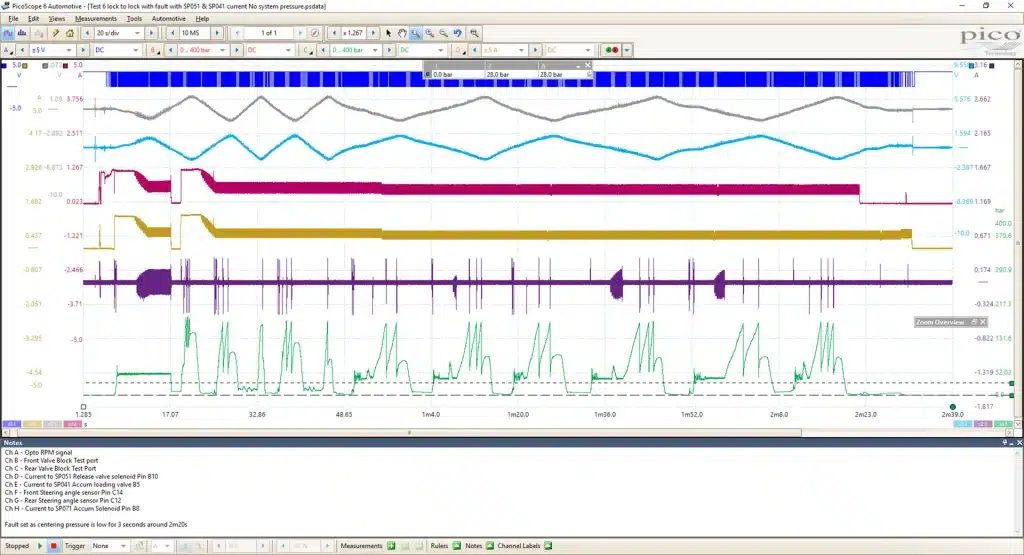
Task: Click the zoom-out magnifier icon
Action: [443, 33]
